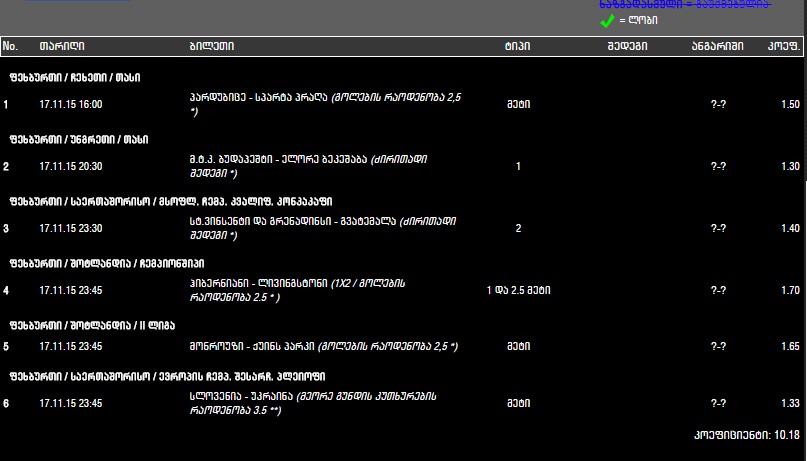Click the total 'კოეფიციენტი: 10.18'
Screen dimensions: 807x461
(x=747, y=435)
